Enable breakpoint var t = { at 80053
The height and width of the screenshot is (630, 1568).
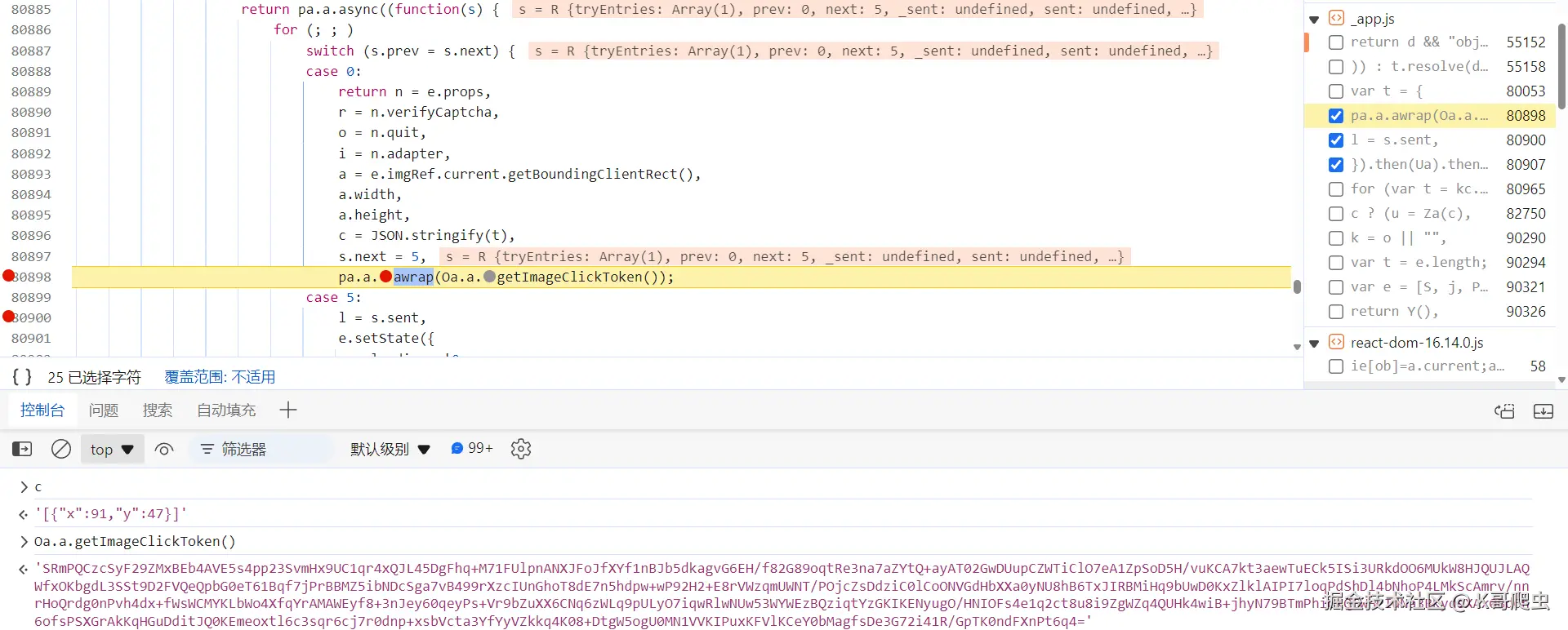click(1336, 91)
